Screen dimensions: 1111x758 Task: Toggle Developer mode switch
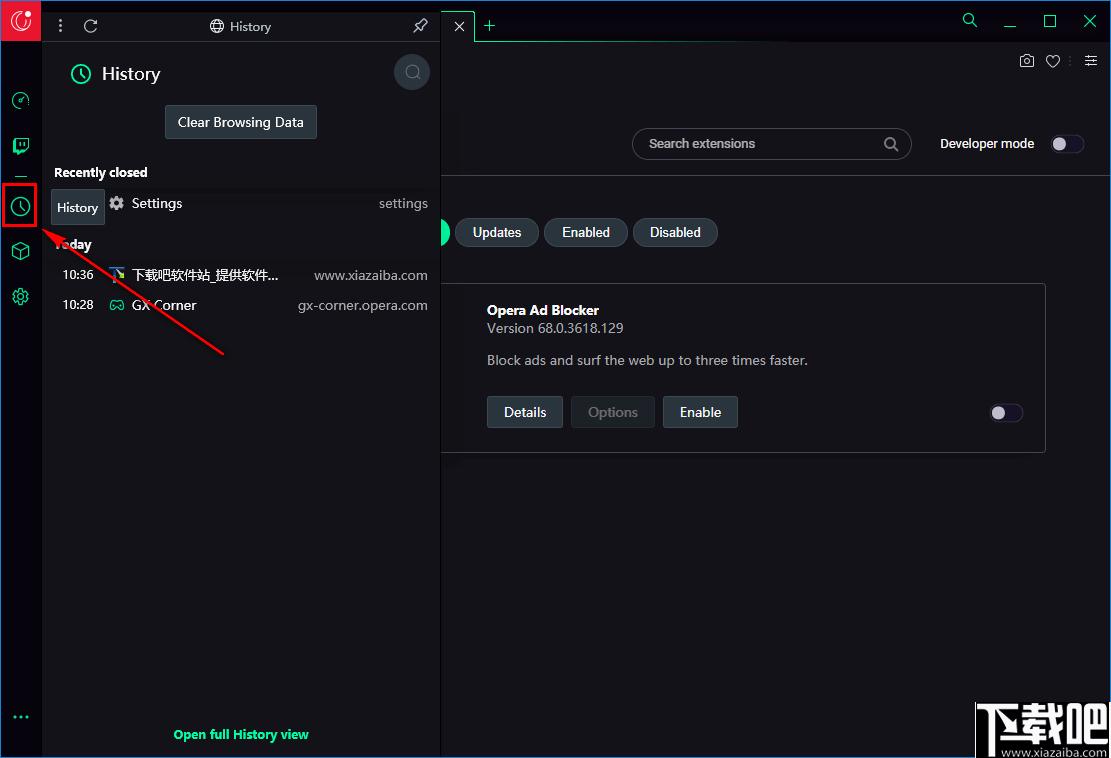click(x=1067, y=144)
